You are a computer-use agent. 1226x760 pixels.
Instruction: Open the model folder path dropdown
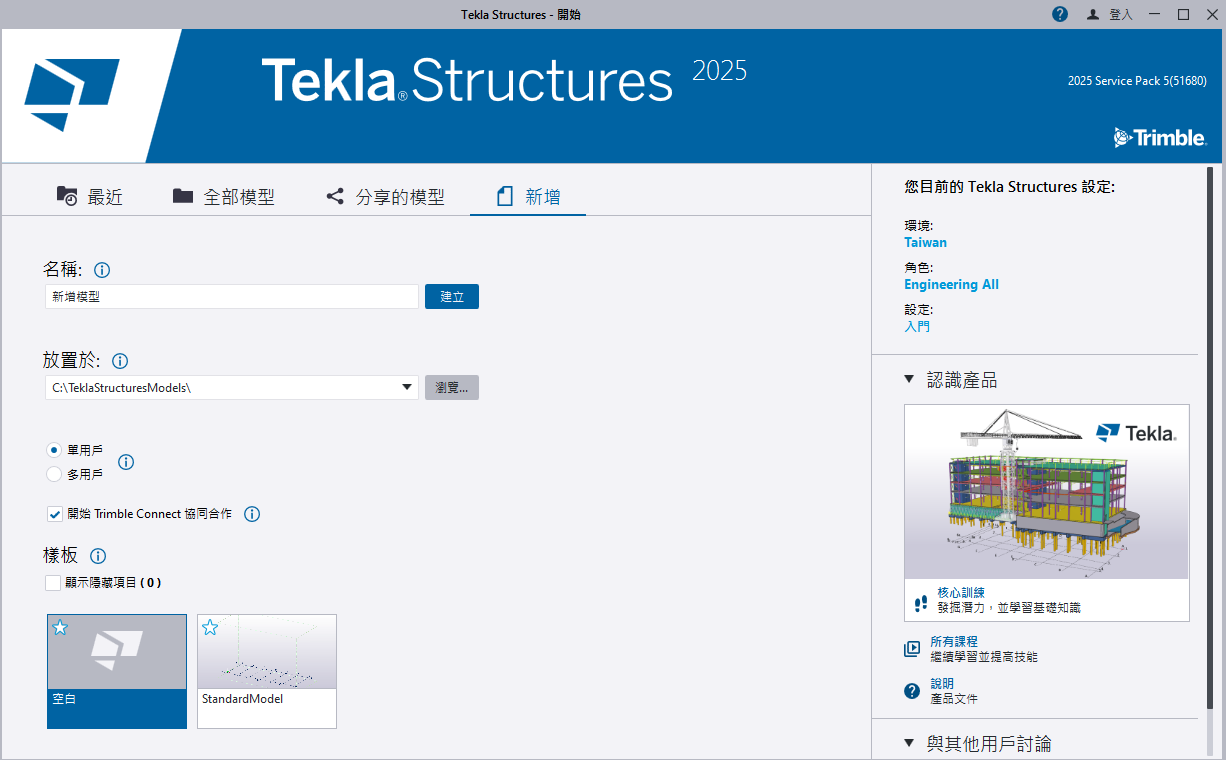(x=407, y=387)
